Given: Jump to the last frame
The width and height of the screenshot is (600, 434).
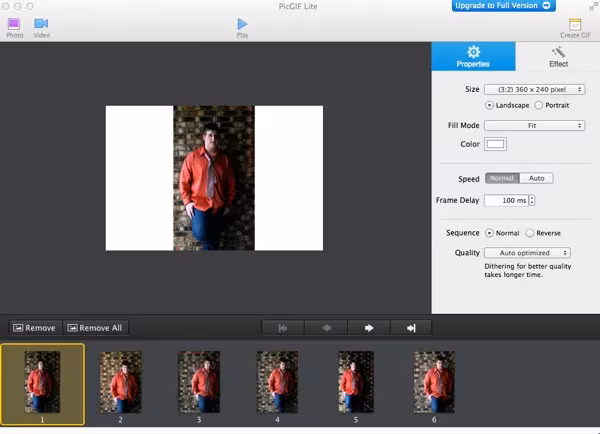Looking at the screenshot, I should (411, 328).
